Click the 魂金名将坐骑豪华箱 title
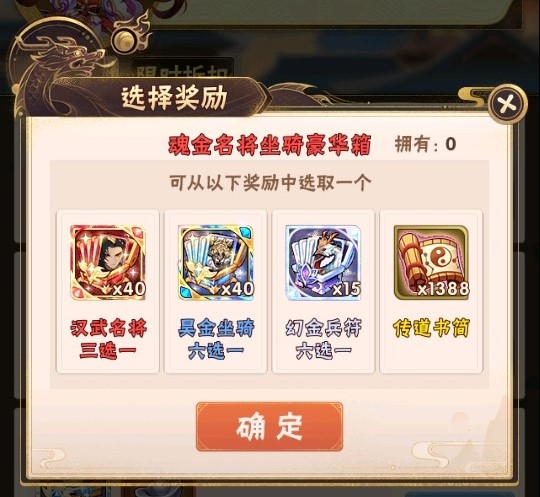540x497 pixels. (270, 145)
